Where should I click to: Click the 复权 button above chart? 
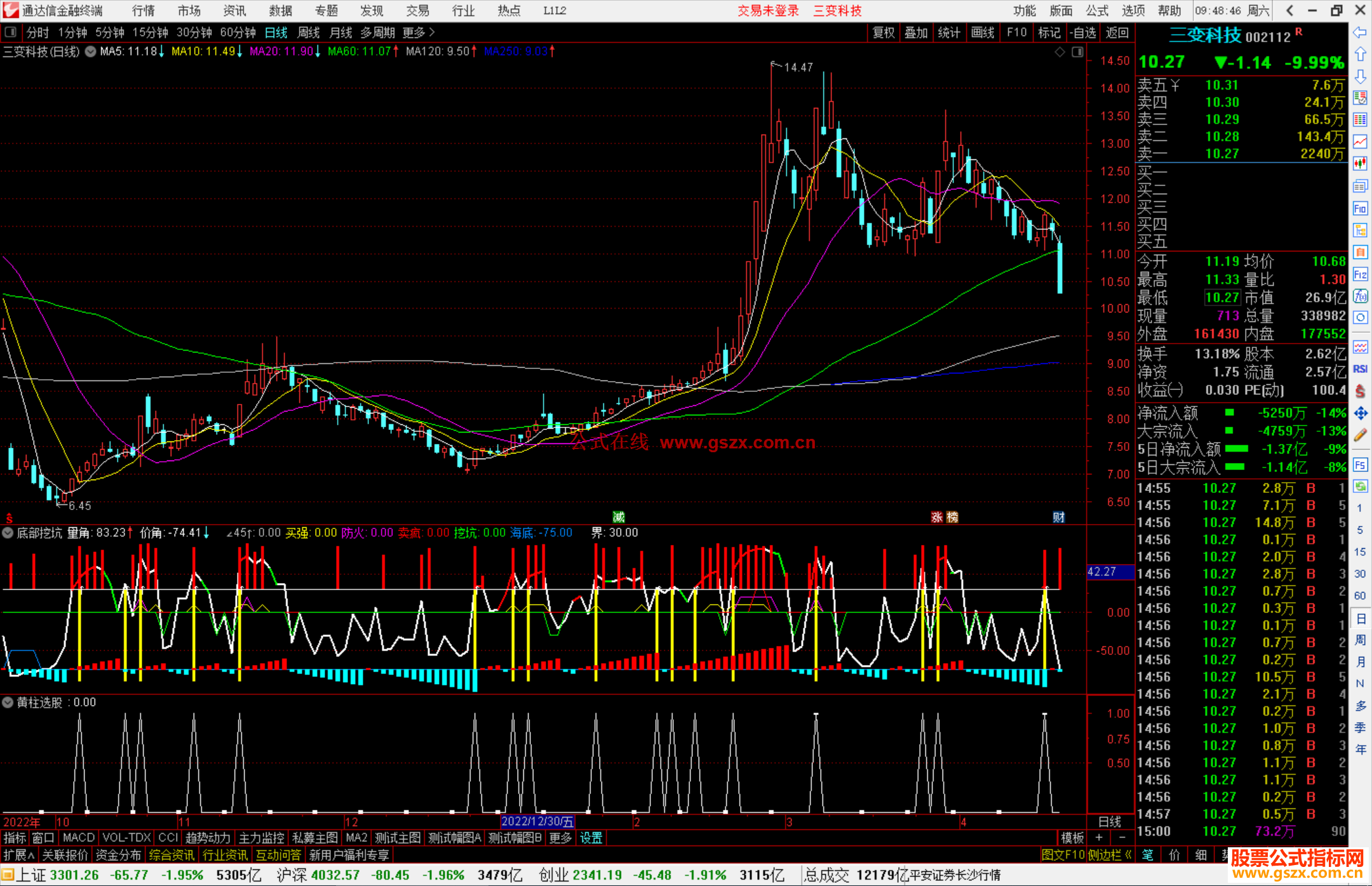pyautogui.click(x=884, y=32)
